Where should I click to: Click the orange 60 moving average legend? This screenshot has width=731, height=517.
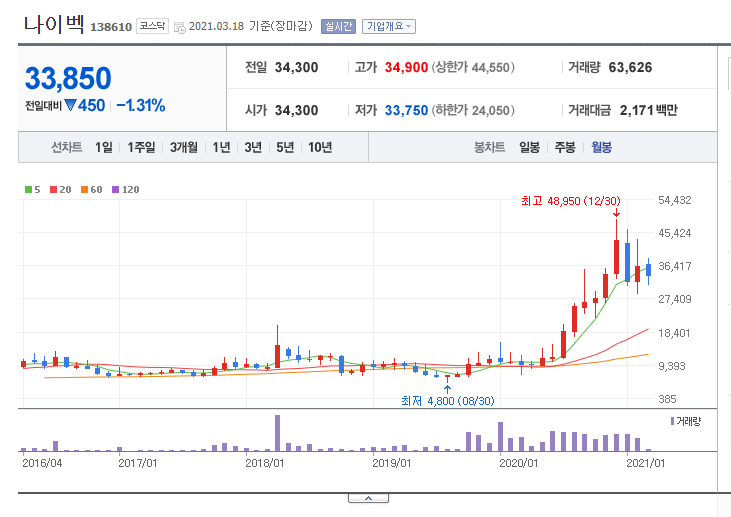tap(91, 190)
